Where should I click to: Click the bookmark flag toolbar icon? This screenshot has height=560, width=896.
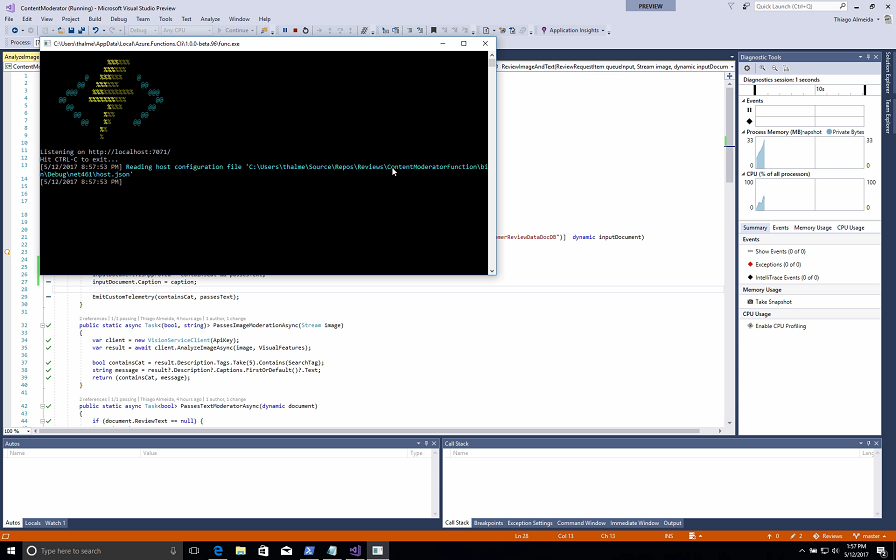[434, 30]
